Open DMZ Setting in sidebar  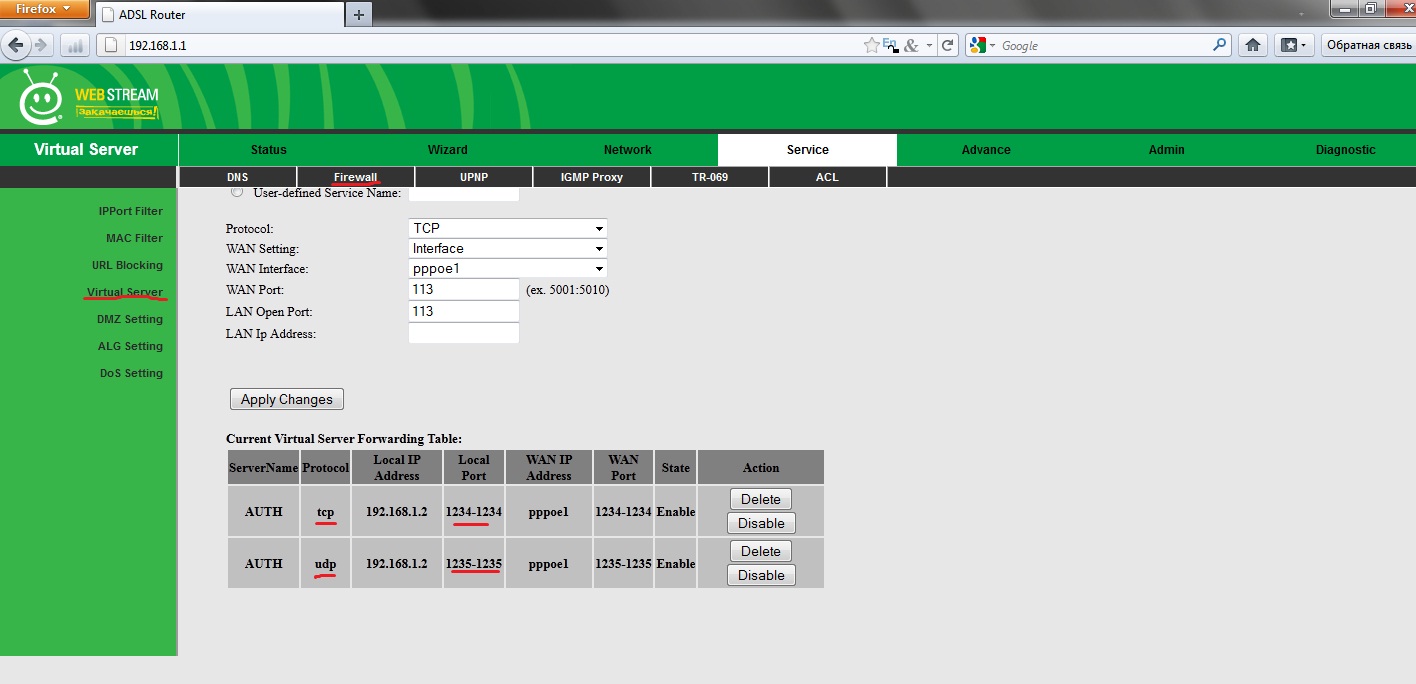129,319
